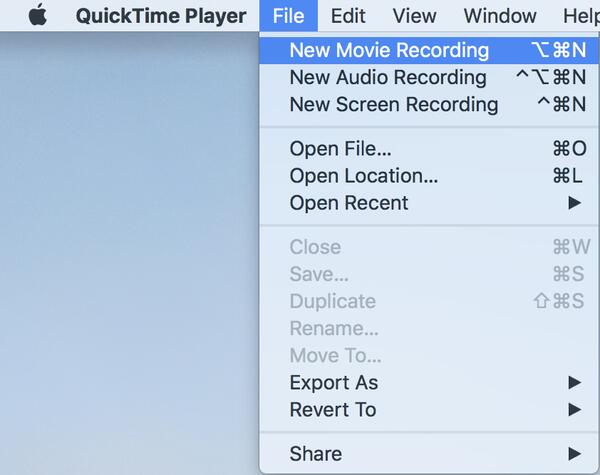Click the Rename… menu item
The image size is (600, 475).
coord(335,328)
